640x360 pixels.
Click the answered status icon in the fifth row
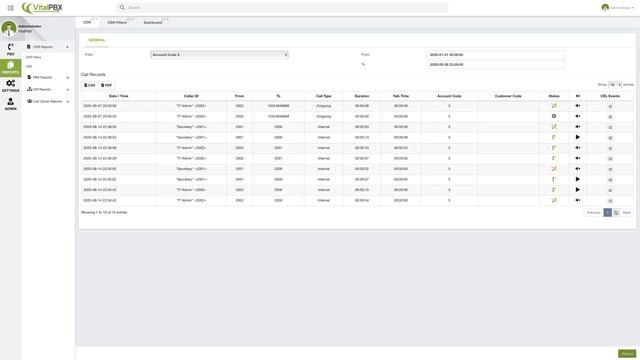pos(554,148)
